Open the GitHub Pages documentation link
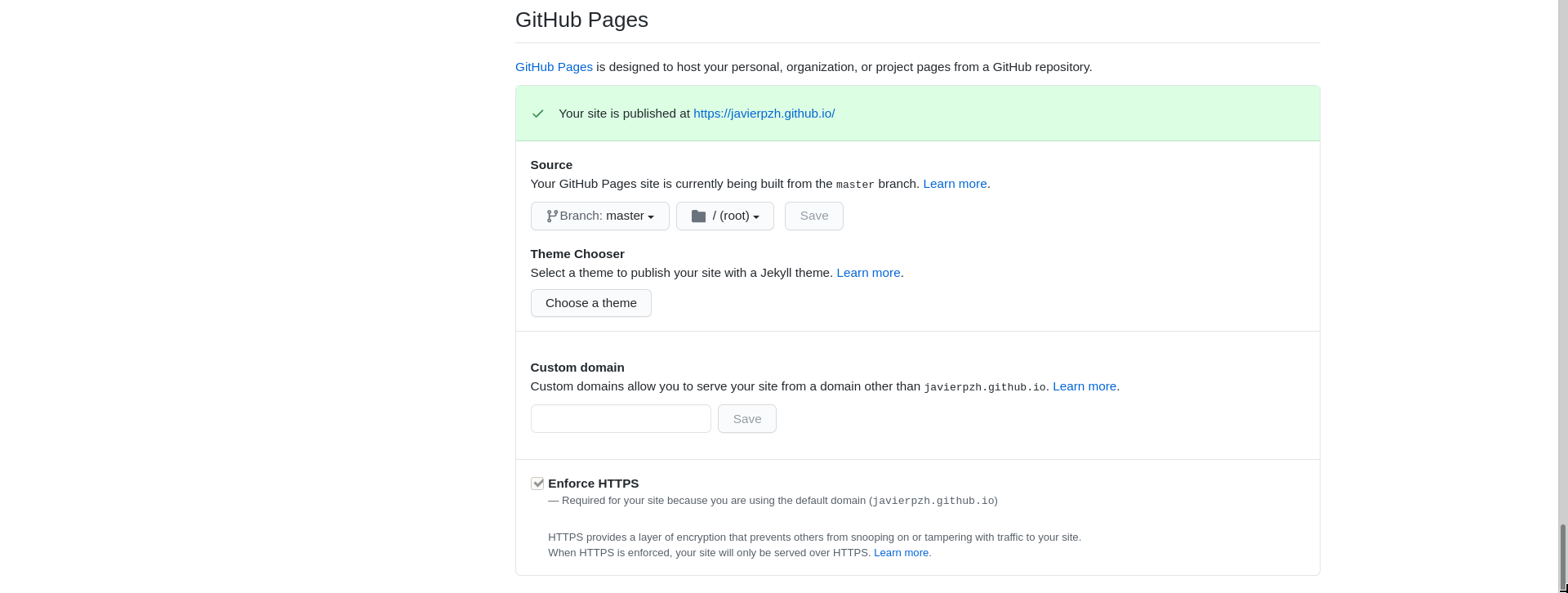Image resolution: width=1568 pixels, height=593 pixels. tap(554, 67)
